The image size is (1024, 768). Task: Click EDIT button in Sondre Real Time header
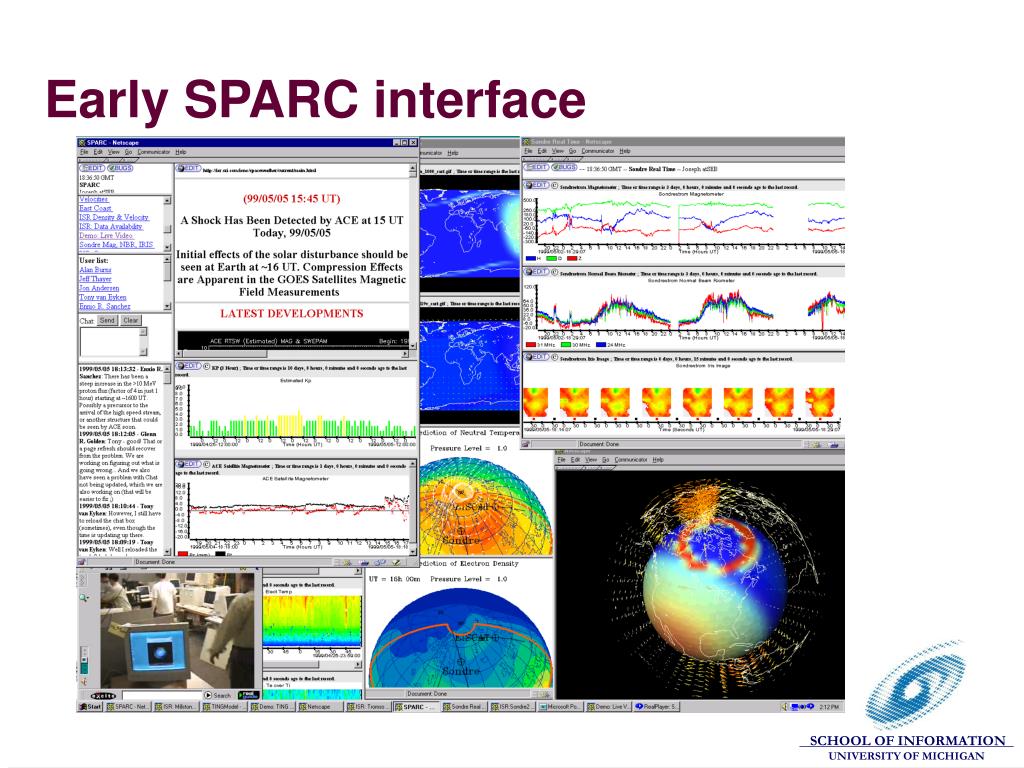click(x=537, y=167)
